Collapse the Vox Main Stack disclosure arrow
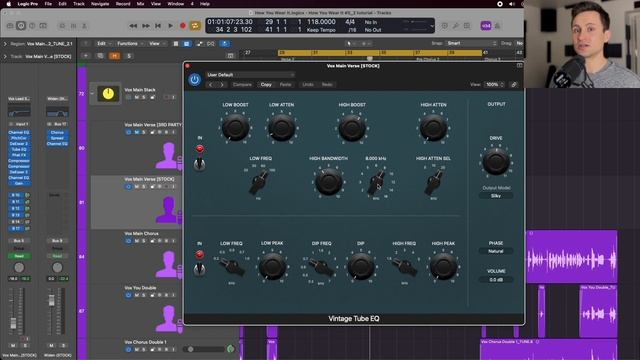640x360 pixels. pyautogui.click(x=92, y=93)
